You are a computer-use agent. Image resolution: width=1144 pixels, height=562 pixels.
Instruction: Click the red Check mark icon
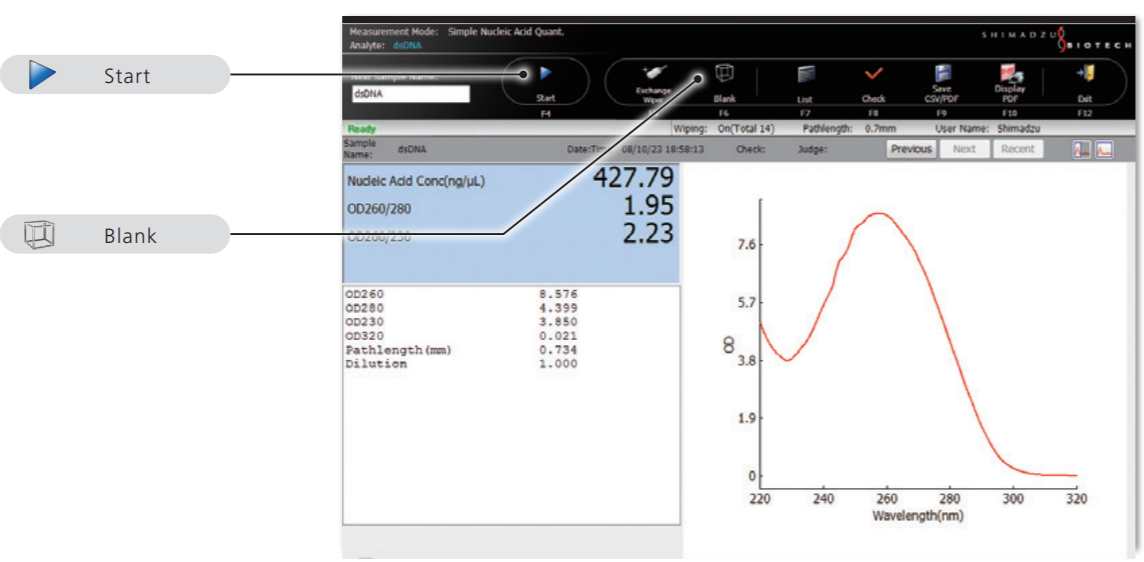tap(873, 76)
